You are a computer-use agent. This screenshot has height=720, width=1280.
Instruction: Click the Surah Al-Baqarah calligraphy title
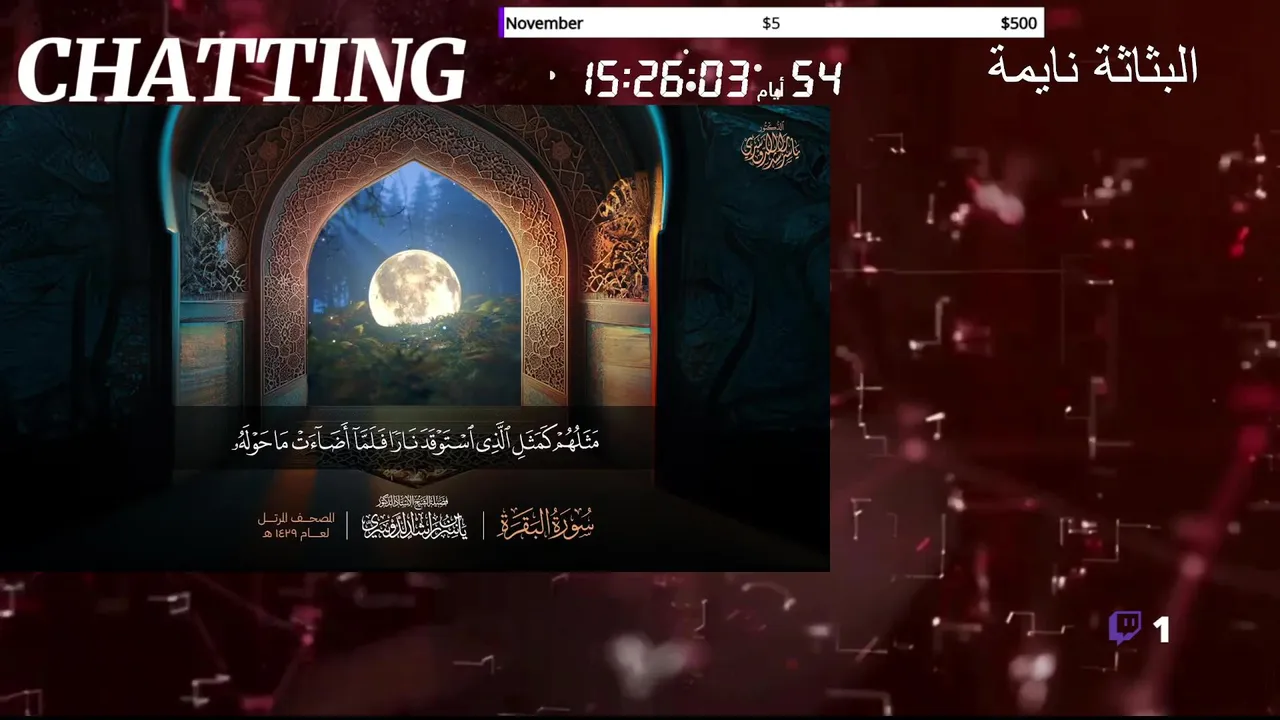pos(546,523)
